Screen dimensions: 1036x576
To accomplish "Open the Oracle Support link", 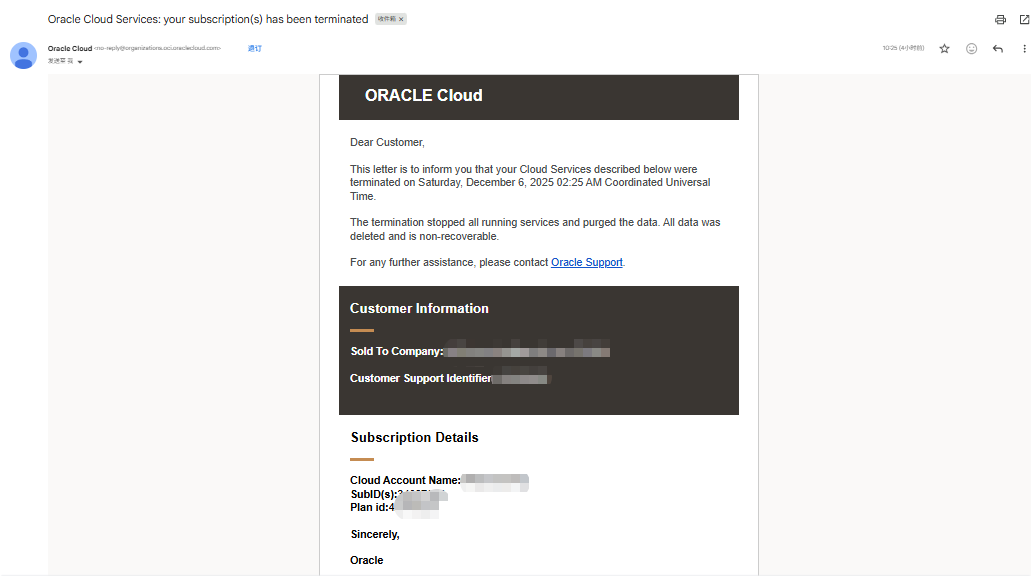I will tap(587, 262).
